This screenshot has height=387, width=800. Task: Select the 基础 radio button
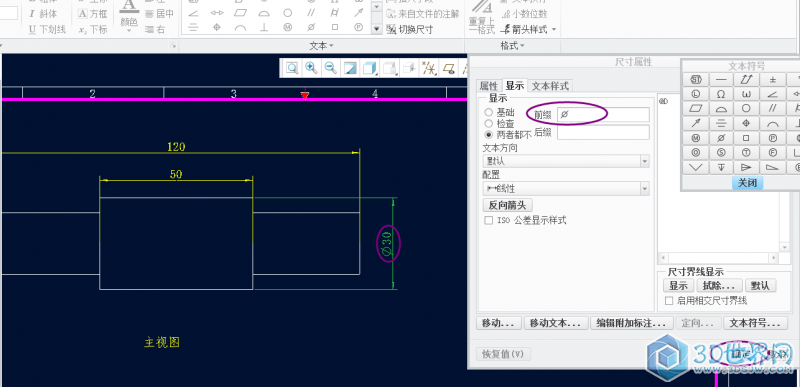pyautogui.click(x=488, y=112)
